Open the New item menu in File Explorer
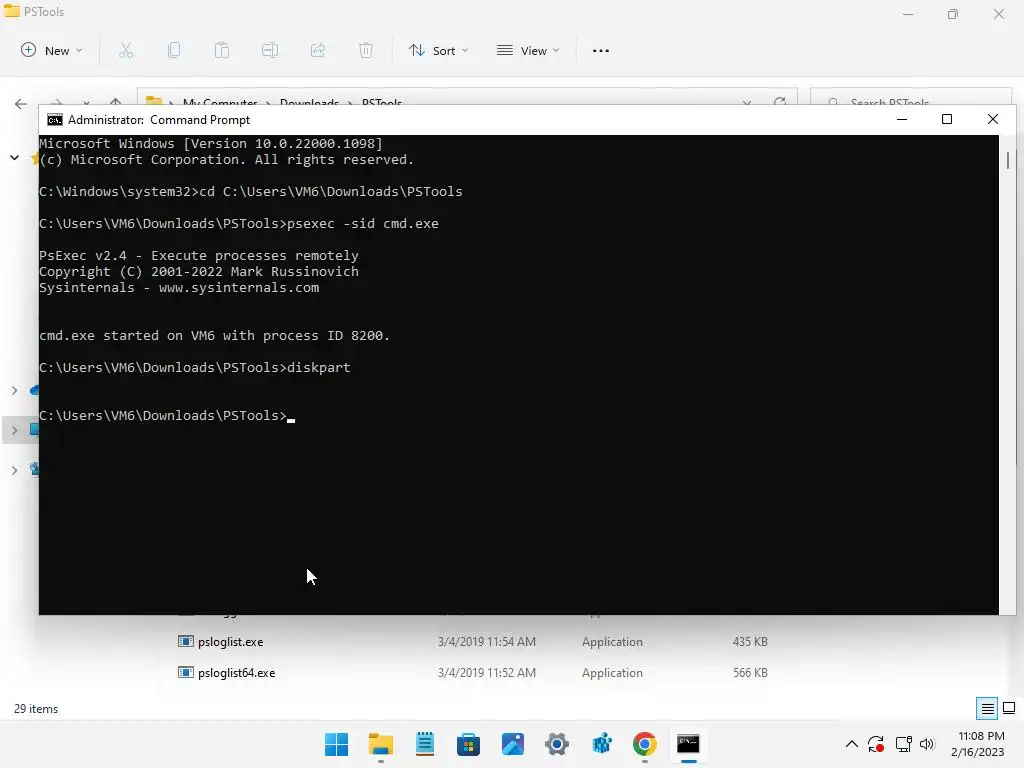Screen dimensions: 1024x768 pyautogui.click(x=52, y=50)
